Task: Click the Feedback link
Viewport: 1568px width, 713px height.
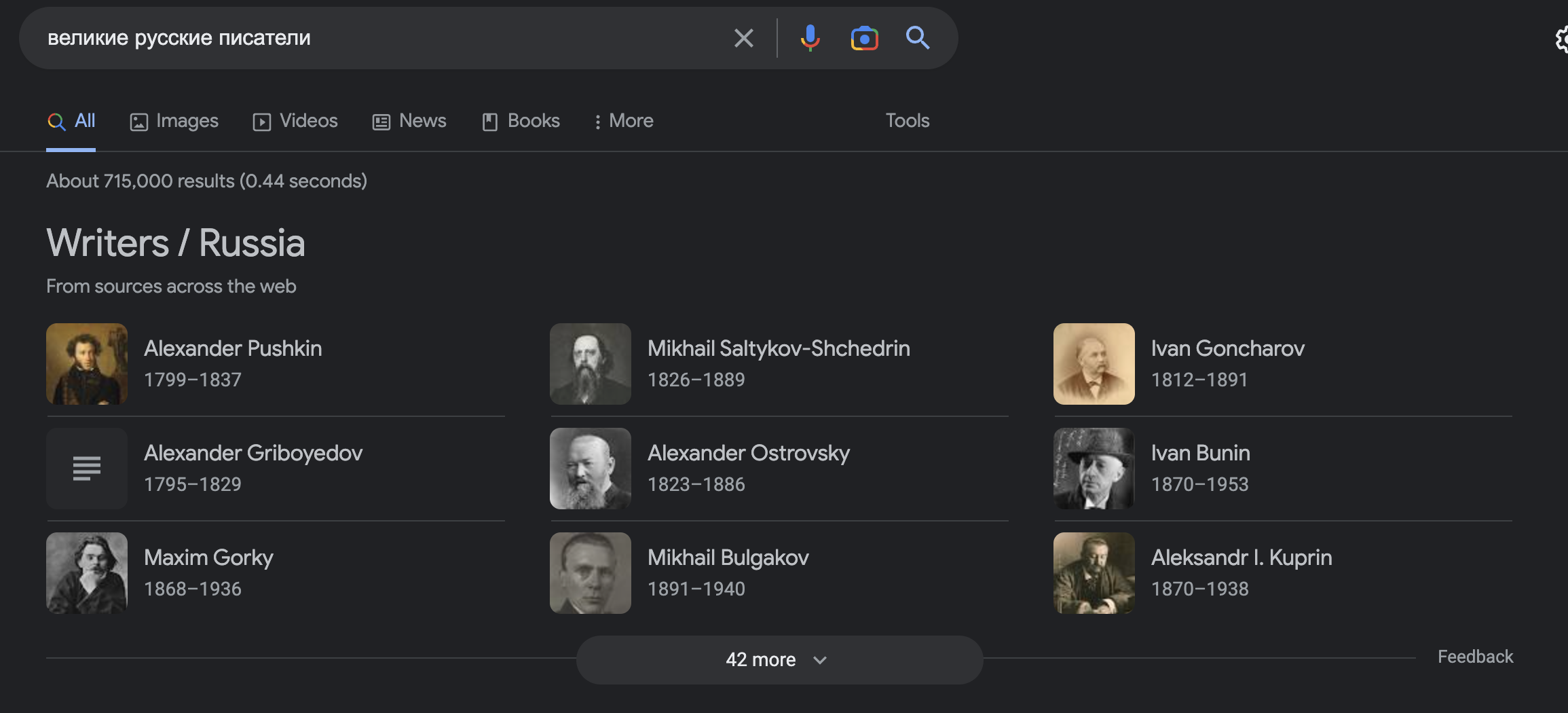Action: point(1475,657)
